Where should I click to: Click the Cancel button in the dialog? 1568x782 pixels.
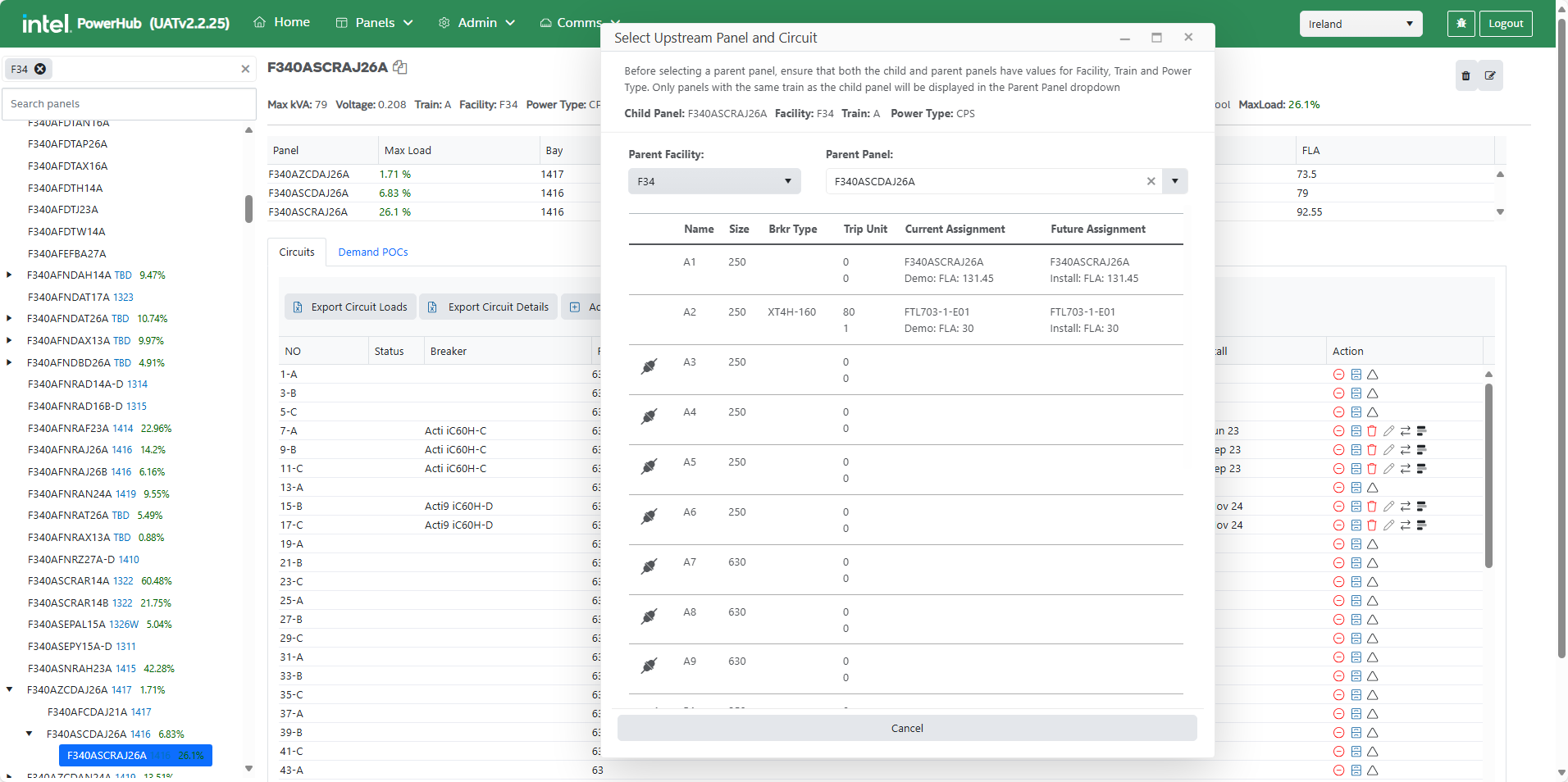pyautogui.click(x=906, y=728)
